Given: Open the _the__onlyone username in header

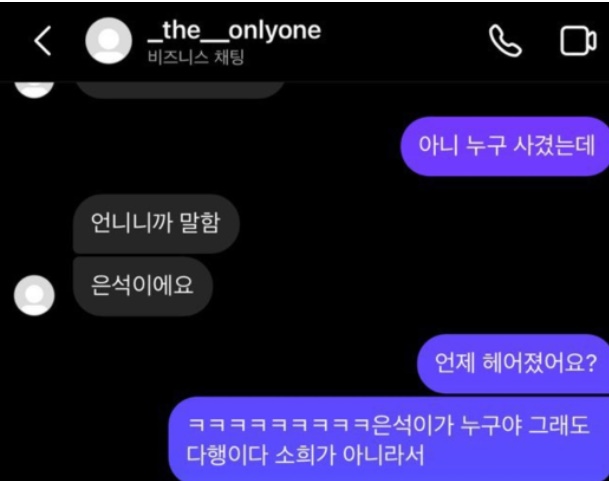Looking at the screenshot, I should (234, 31).
